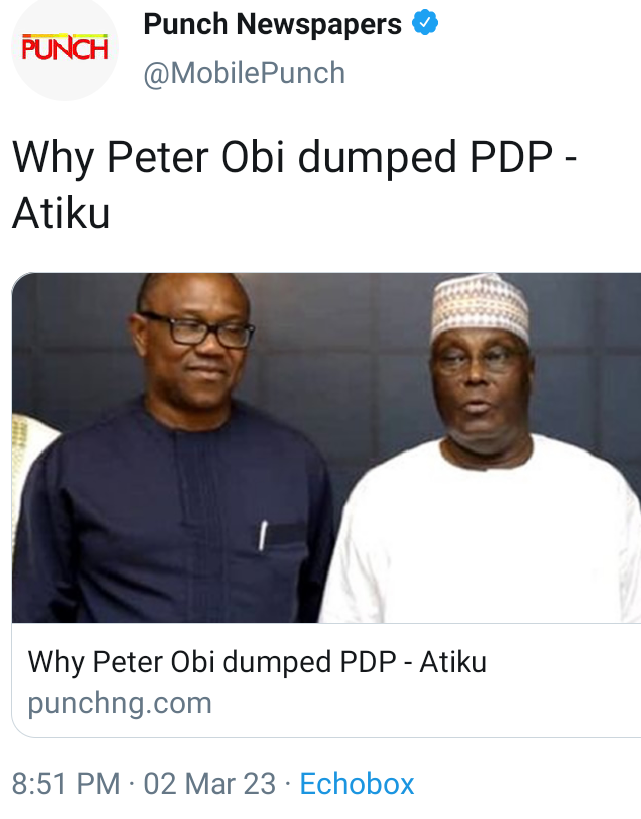Open the Echobox source link
The height and width of the screenshot is (819, 641).
(357, 783)
